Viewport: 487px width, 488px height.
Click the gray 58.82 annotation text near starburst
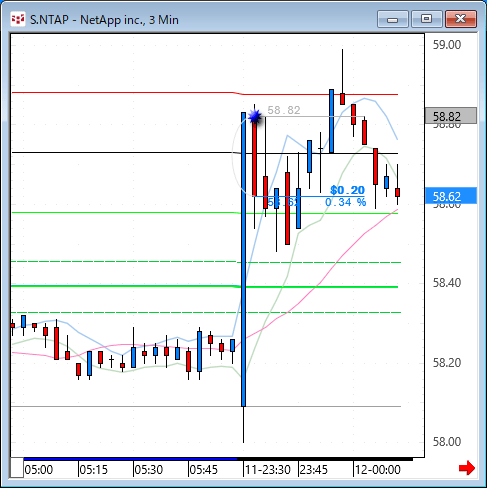click(284, 110)
